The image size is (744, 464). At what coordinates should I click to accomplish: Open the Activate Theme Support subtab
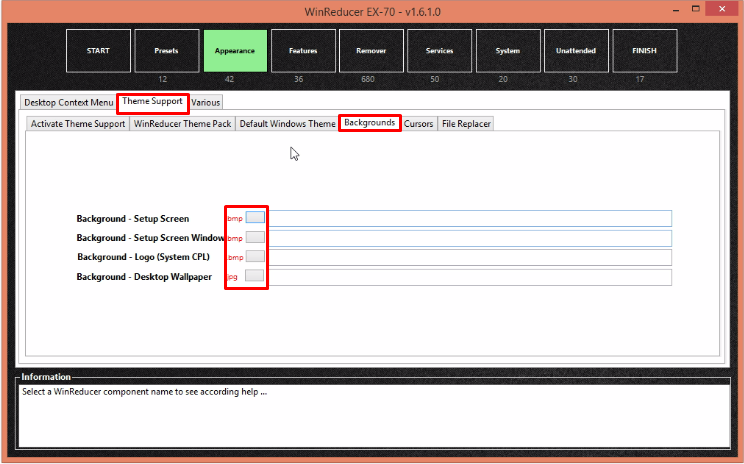(x=78, y=124)
